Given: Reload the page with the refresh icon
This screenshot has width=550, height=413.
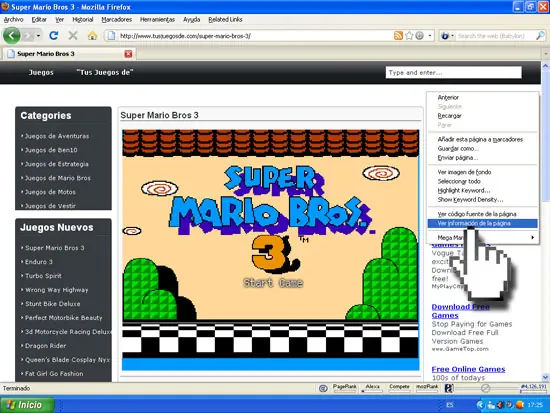Looking at the screenshot, I should point(54,35).
